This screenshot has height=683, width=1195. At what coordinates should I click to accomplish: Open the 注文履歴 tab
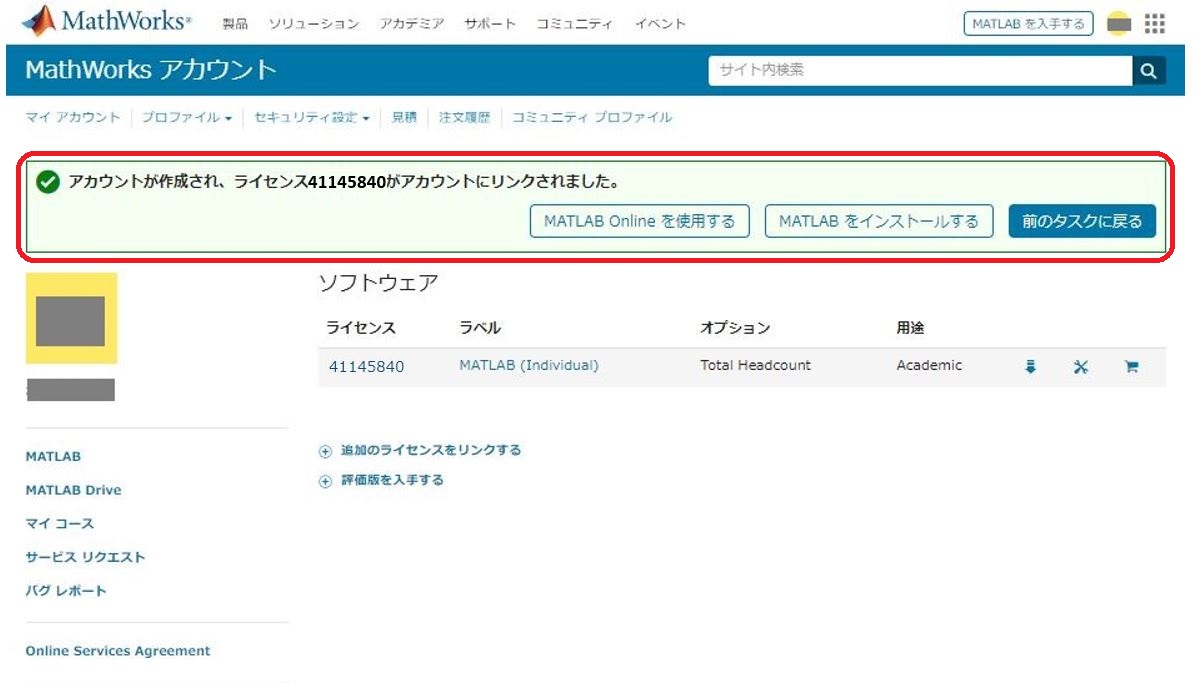coord(464,117)
